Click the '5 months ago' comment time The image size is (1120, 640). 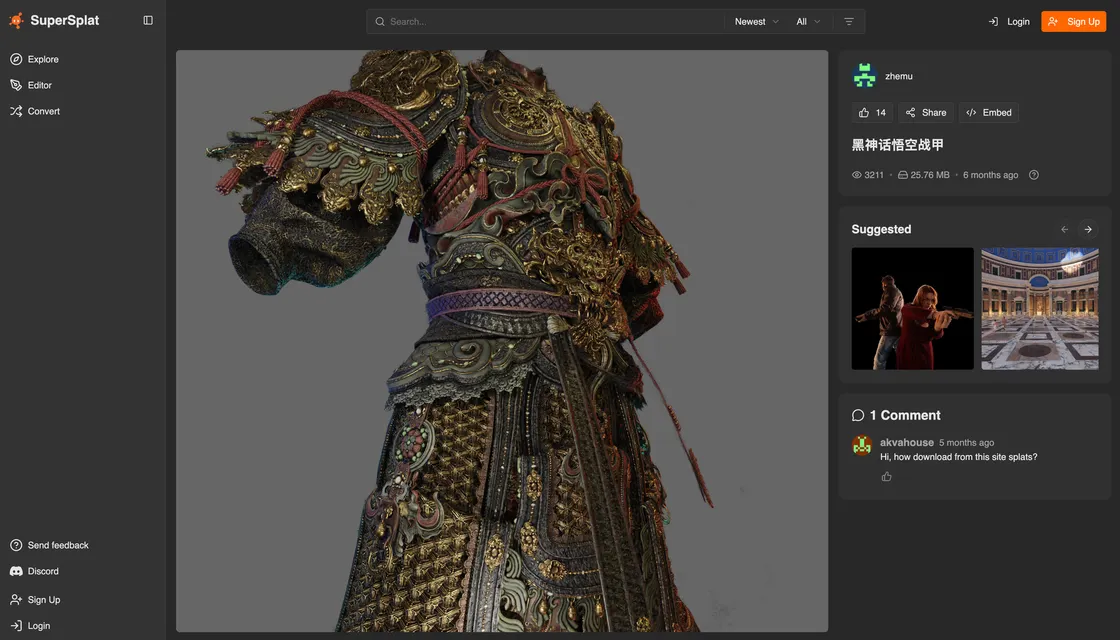[x=966, y=443]
